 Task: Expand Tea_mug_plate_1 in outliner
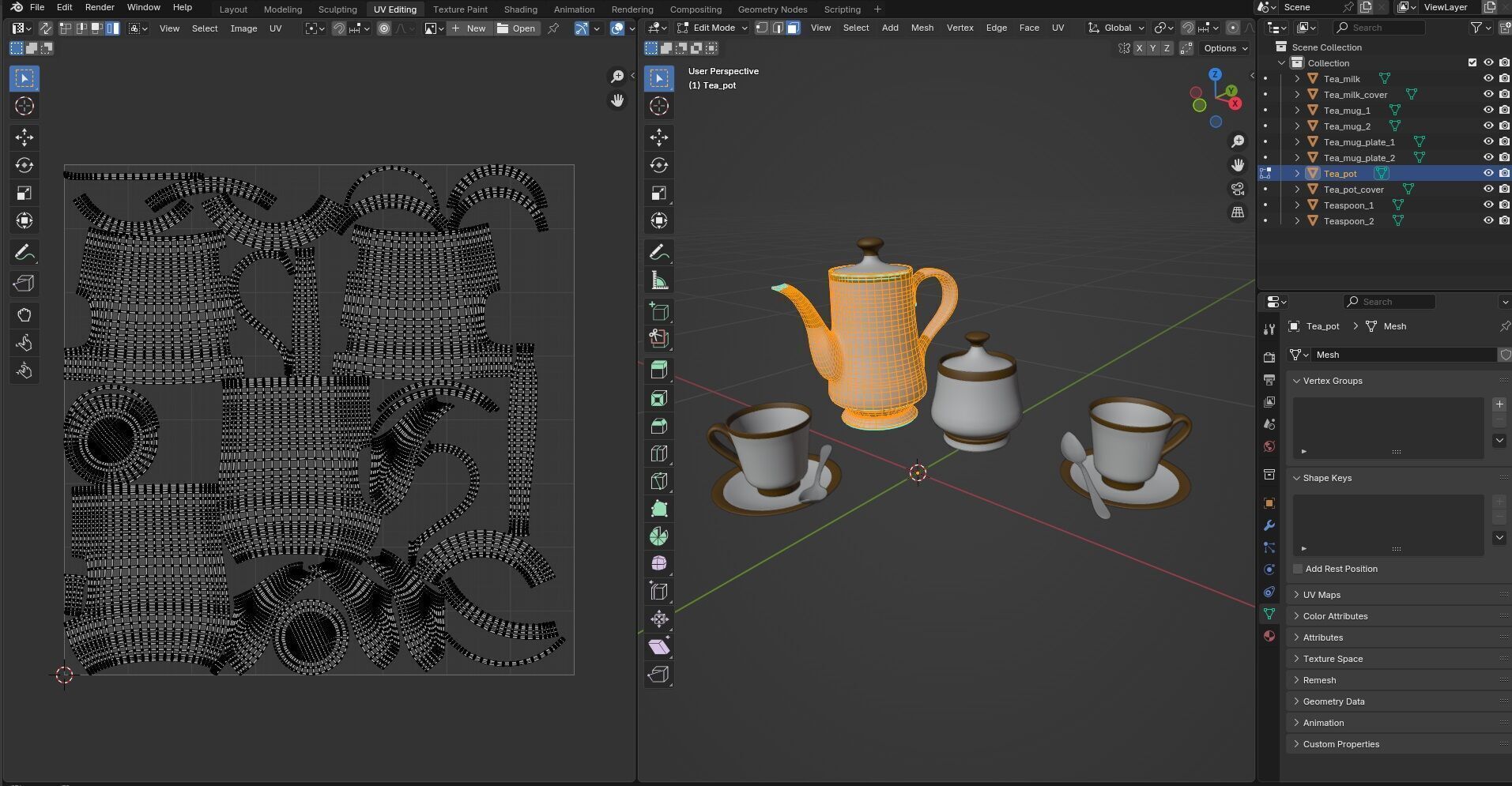1297,142
